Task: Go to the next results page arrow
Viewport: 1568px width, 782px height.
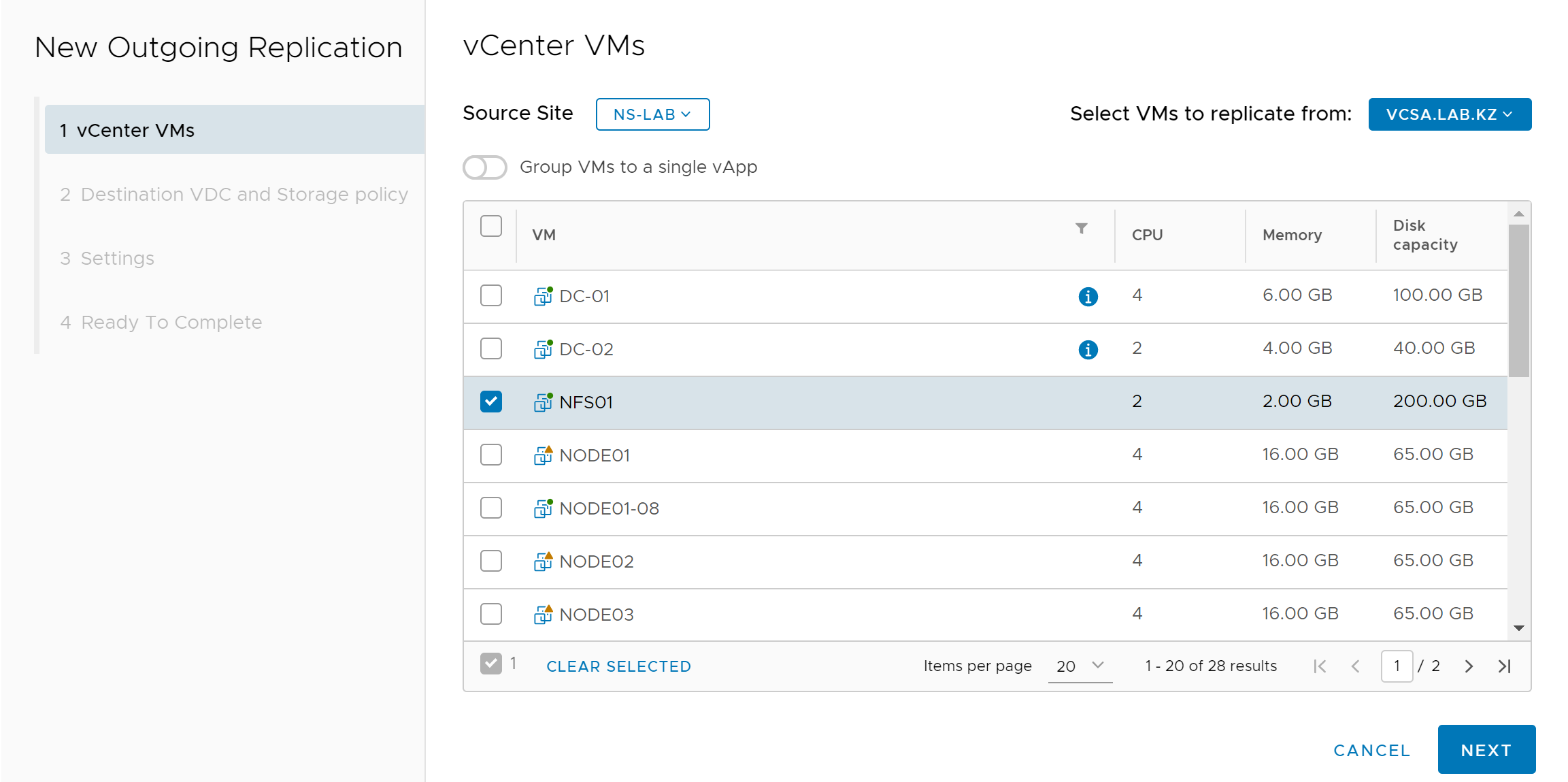Action: click(x=1469, y=666)
